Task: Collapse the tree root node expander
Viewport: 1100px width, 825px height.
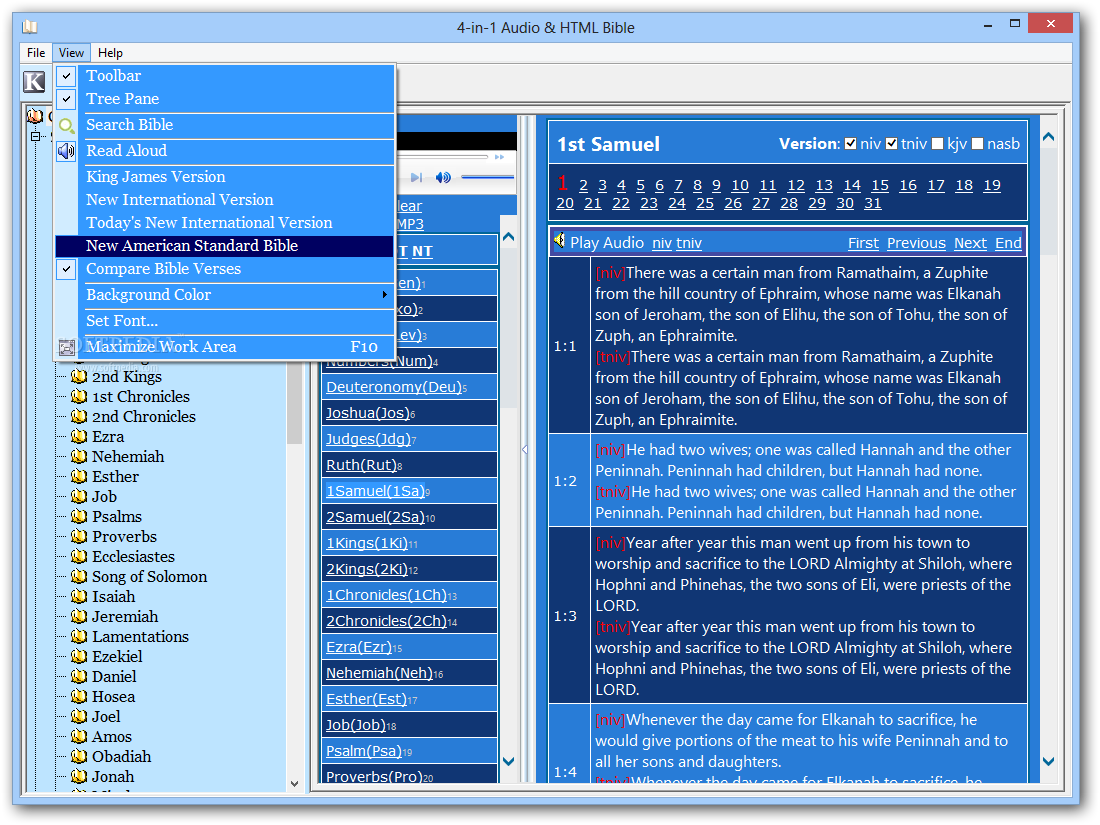Action: (36, 136)
